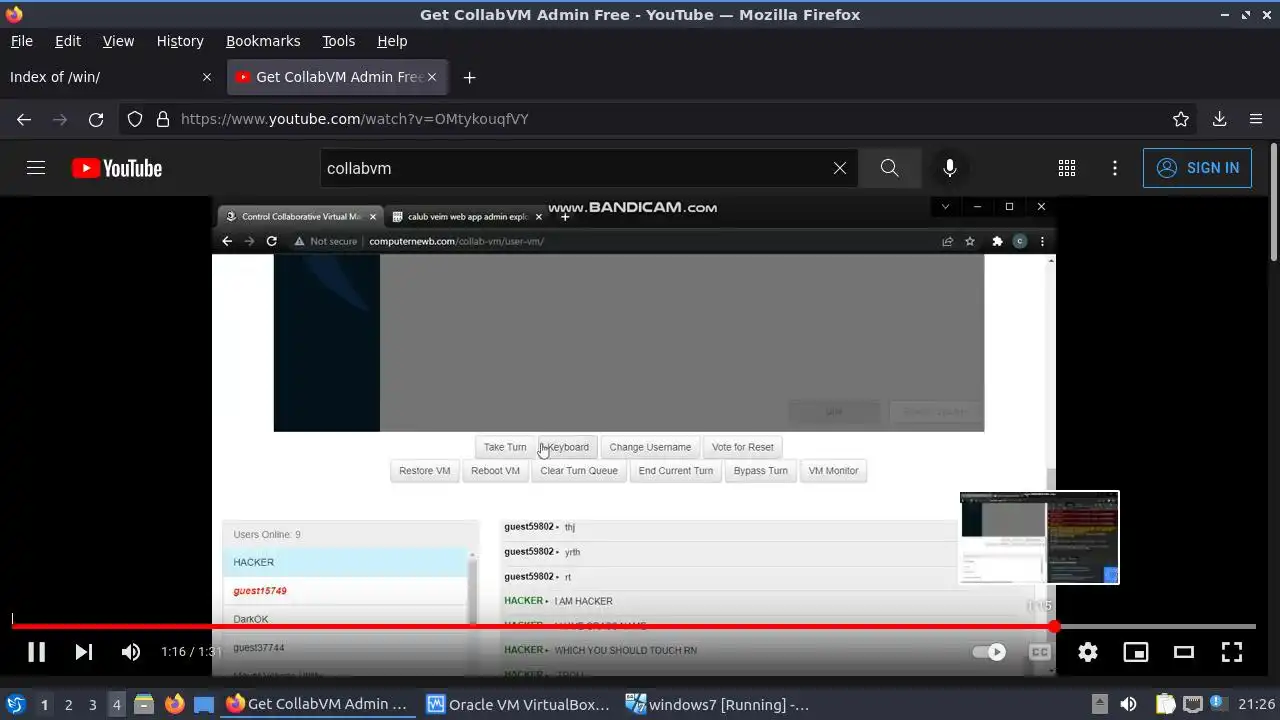Screen dimensions: 1280x720
Task: Close the Get CollabVM Admin tab
Action: 432,77
